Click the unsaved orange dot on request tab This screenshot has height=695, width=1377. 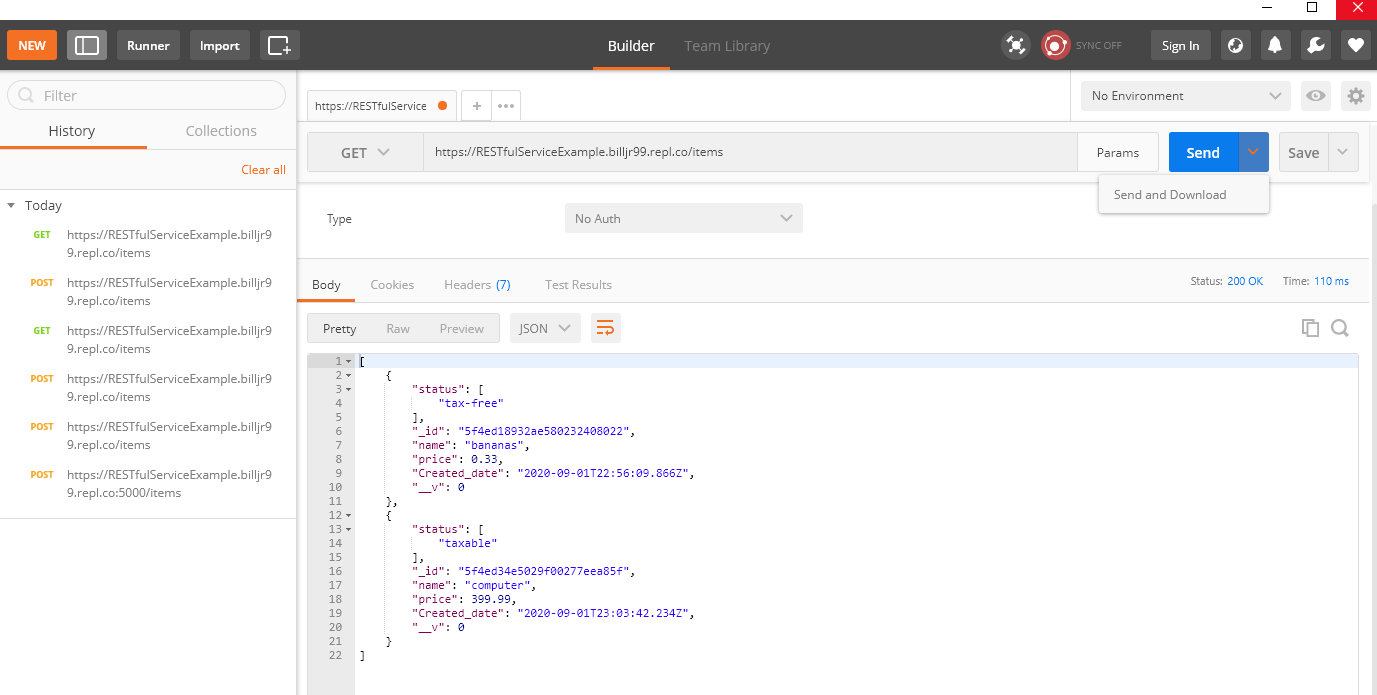(442, 105)
